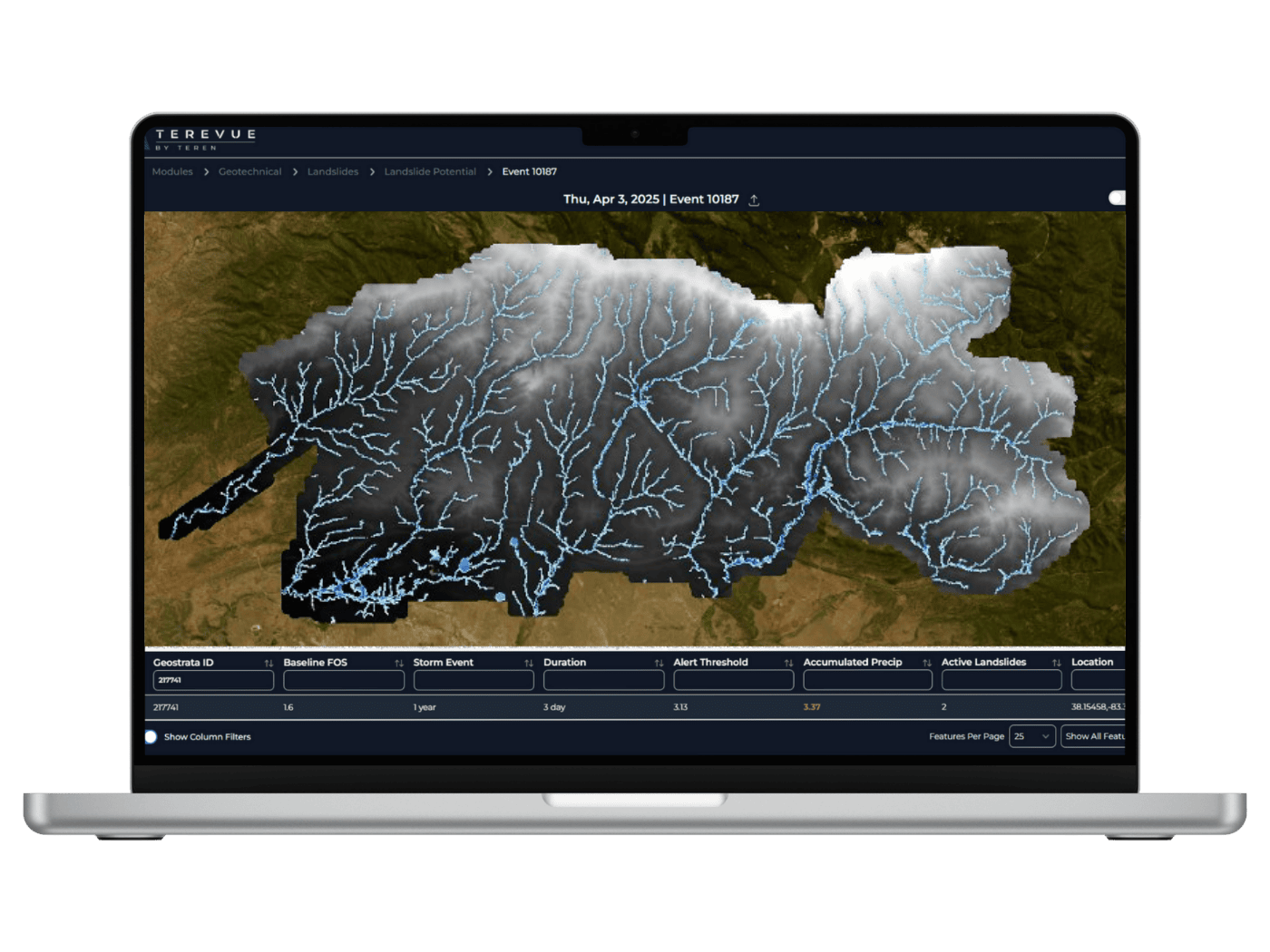
Task: Toggle Show Column Filters switch
Action: coord(151,737)
